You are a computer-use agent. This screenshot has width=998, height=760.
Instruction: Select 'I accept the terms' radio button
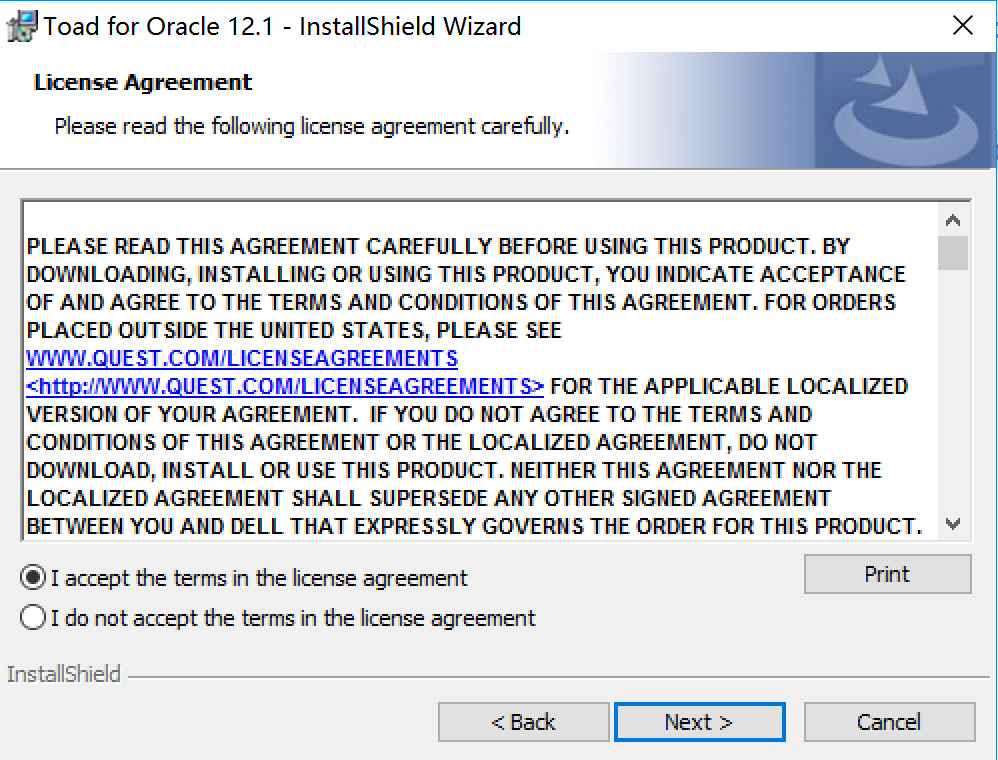tap(33, 578)
